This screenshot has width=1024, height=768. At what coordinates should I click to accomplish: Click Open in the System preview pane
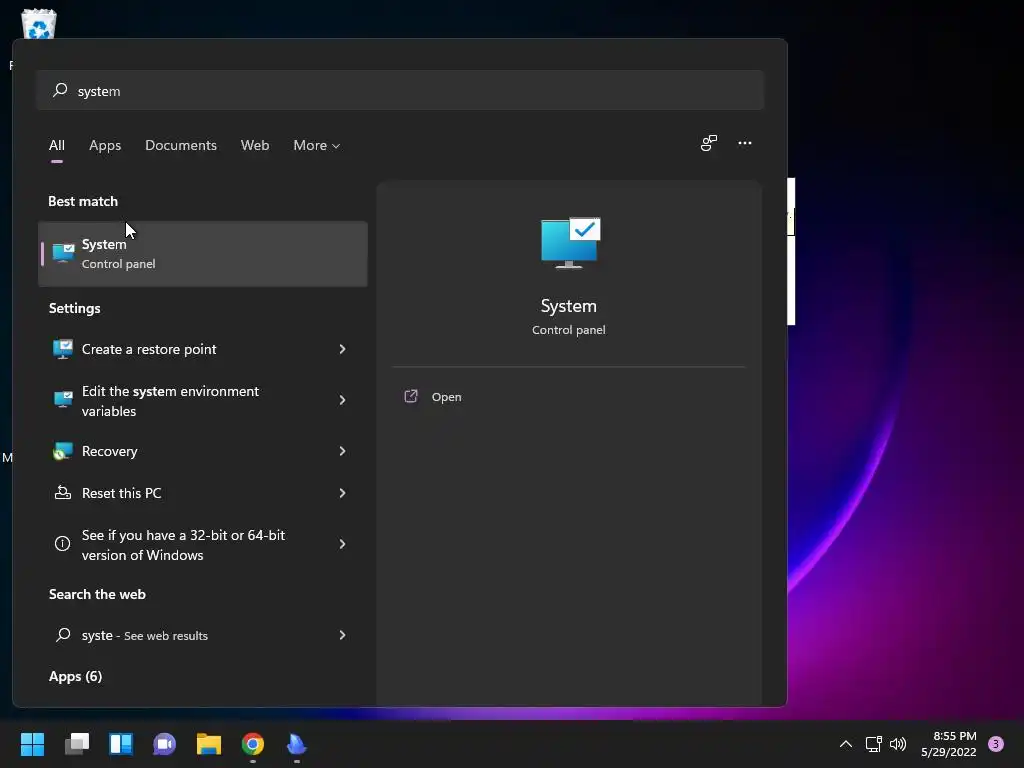447,397
